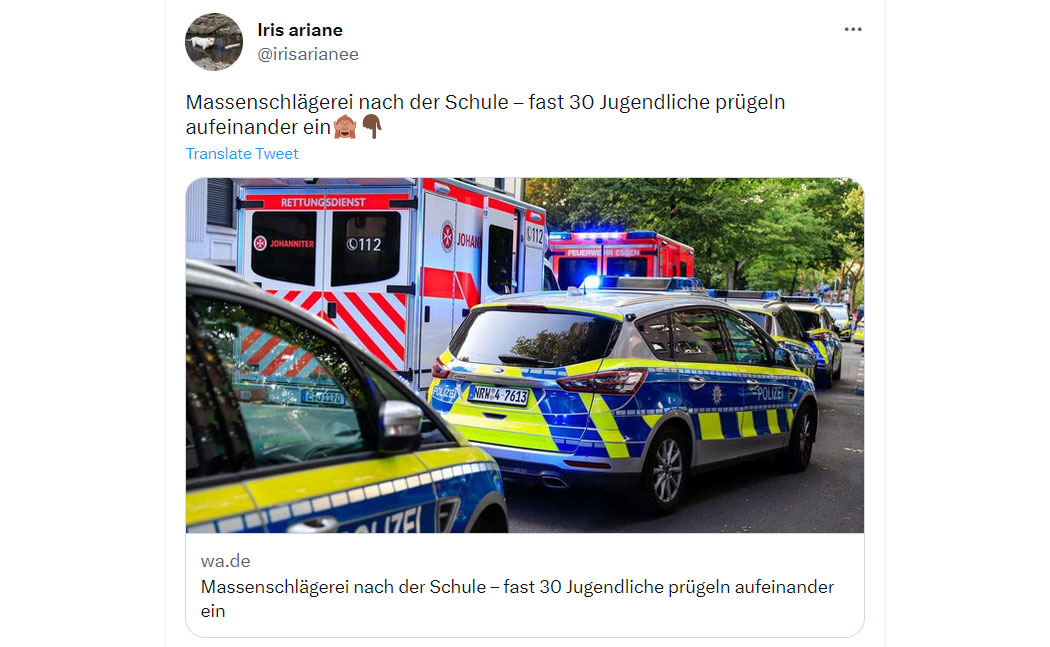The height and width of the screenshot is (647, 1050).
Task: Click the 112 number on ambulance rear window
Action: tap(364, 245)
